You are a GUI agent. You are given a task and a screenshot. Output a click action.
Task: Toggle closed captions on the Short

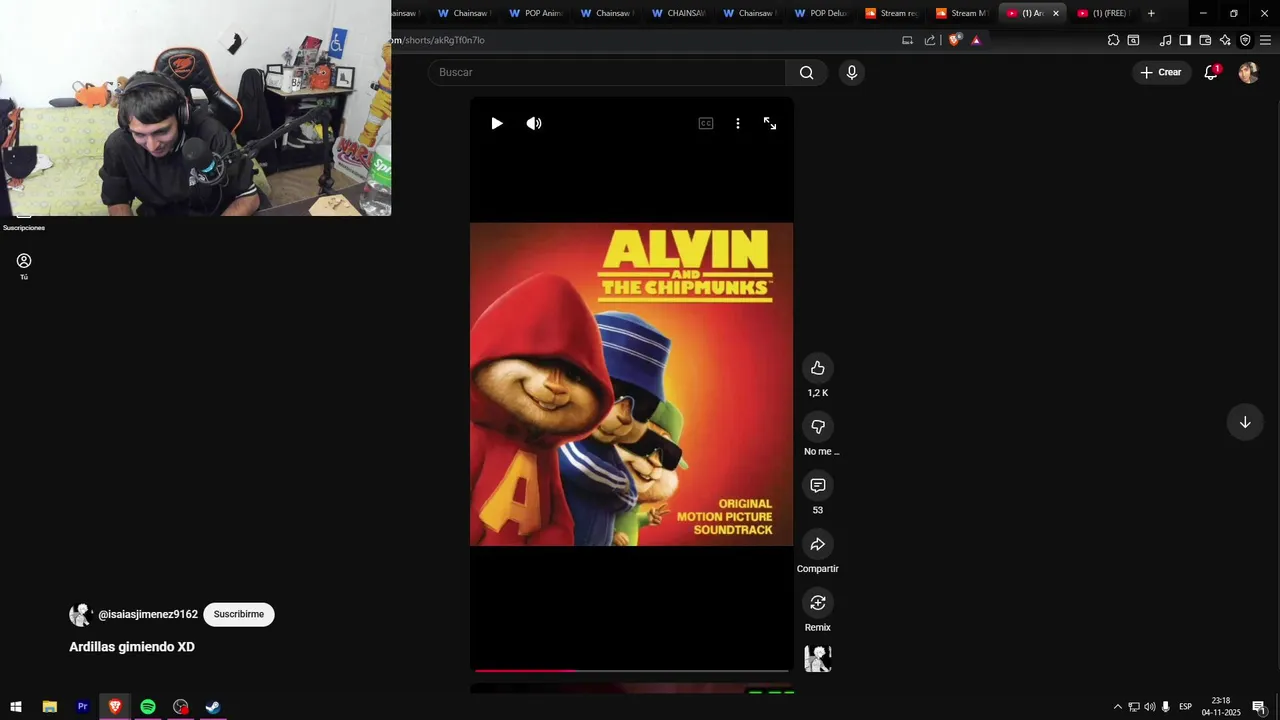click(706, 123)
